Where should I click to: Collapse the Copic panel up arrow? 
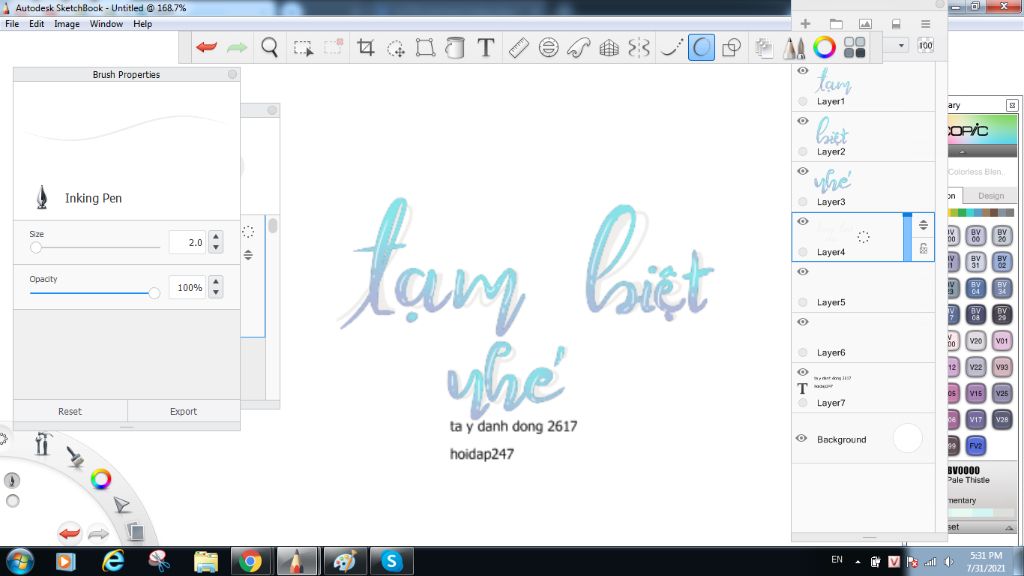(962, 152)
